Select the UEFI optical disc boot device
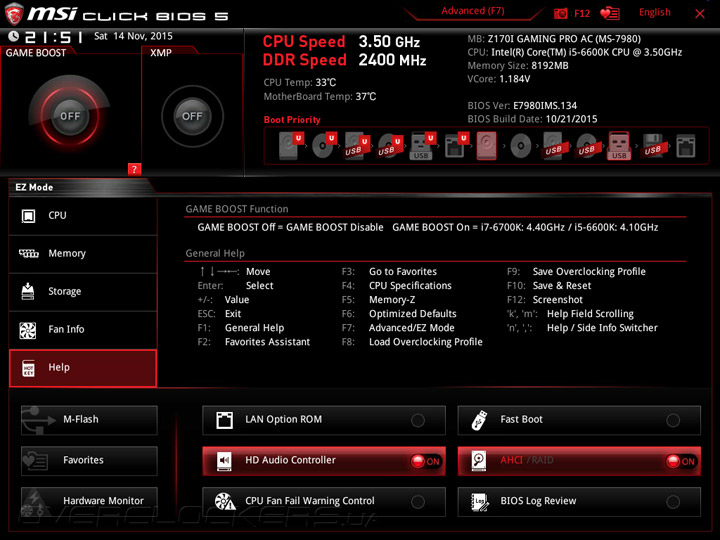 324,146
